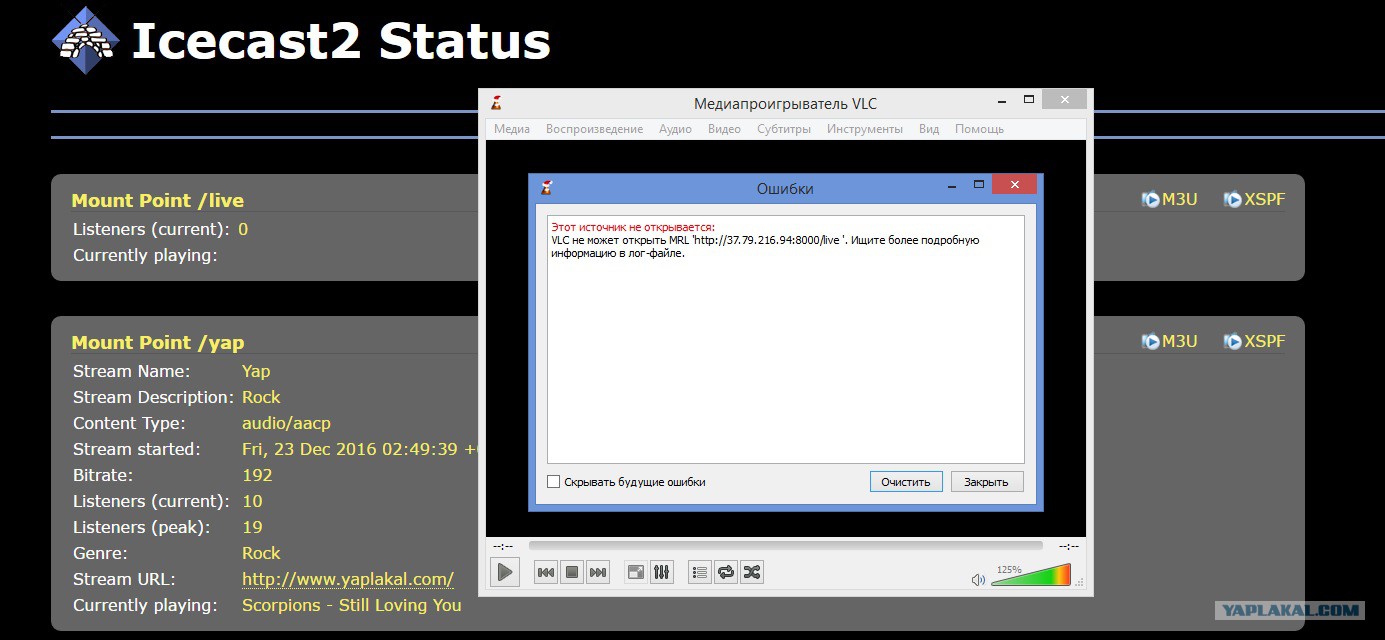Expand the Инструменты menu

pos(865,129)
